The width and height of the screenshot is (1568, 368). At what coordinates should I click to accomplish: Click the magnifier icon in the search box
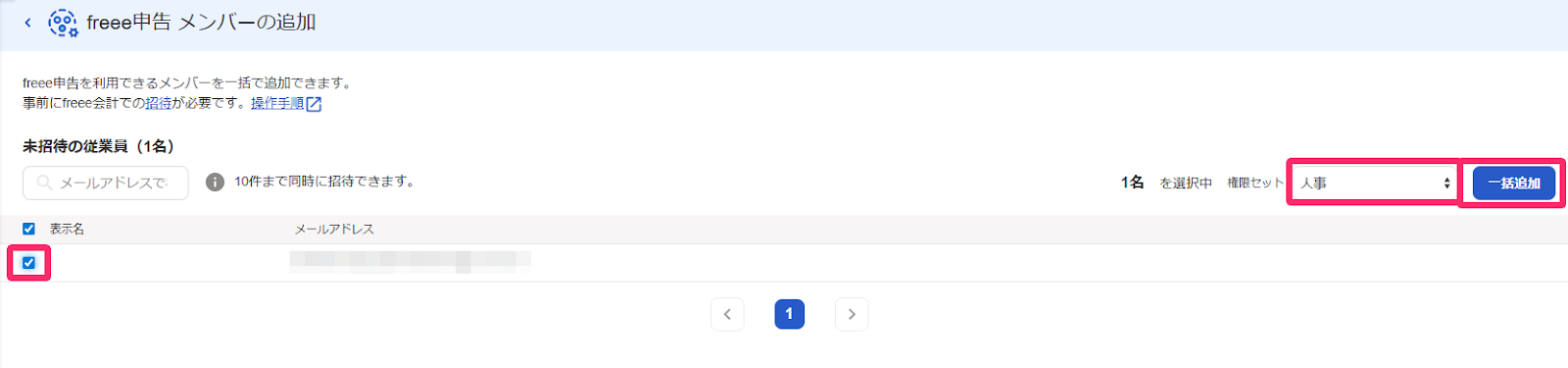(44, 183)
